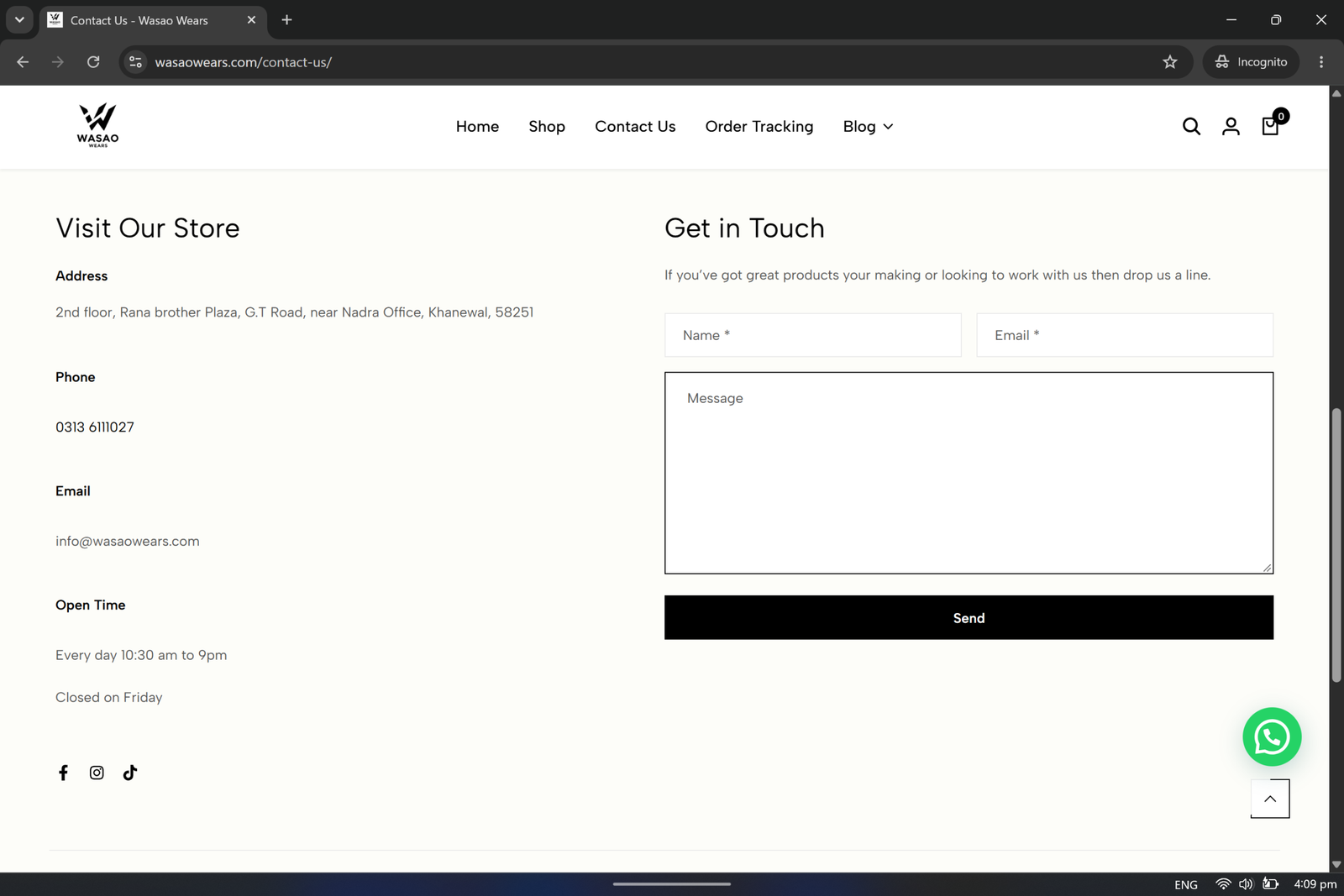The image size is (1344, 896).
Task: Open the TikTok social link
Action: pos(129,773)
